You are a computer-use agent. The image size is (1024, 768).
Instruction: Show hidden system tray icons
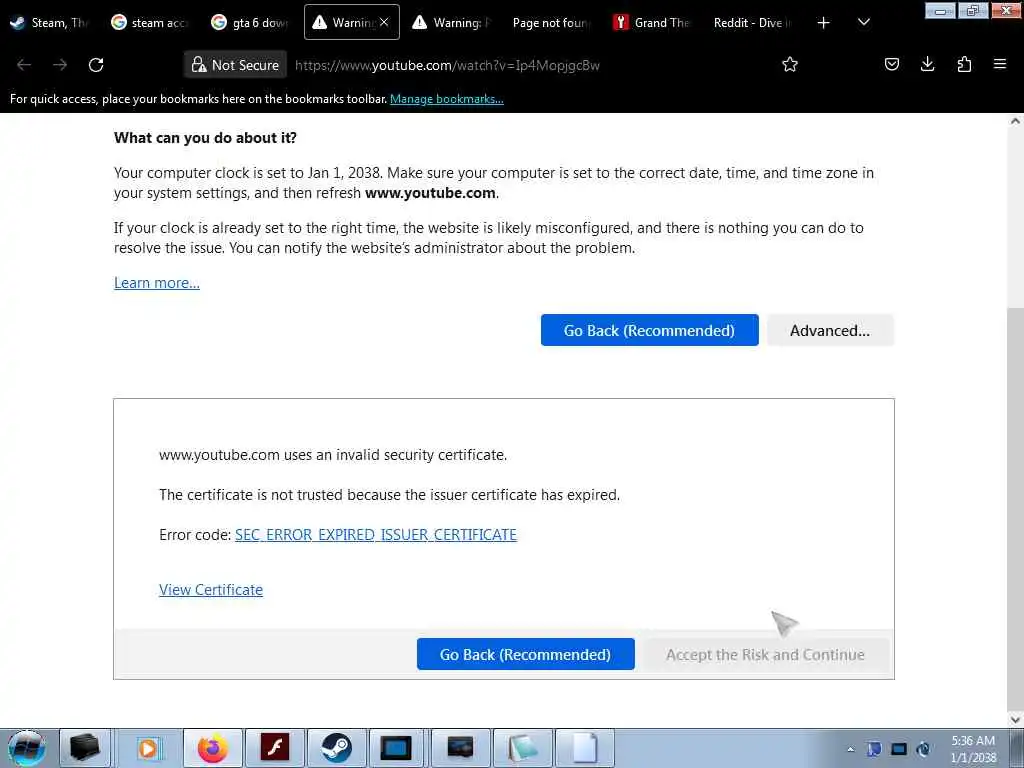[x=850, y=749]
